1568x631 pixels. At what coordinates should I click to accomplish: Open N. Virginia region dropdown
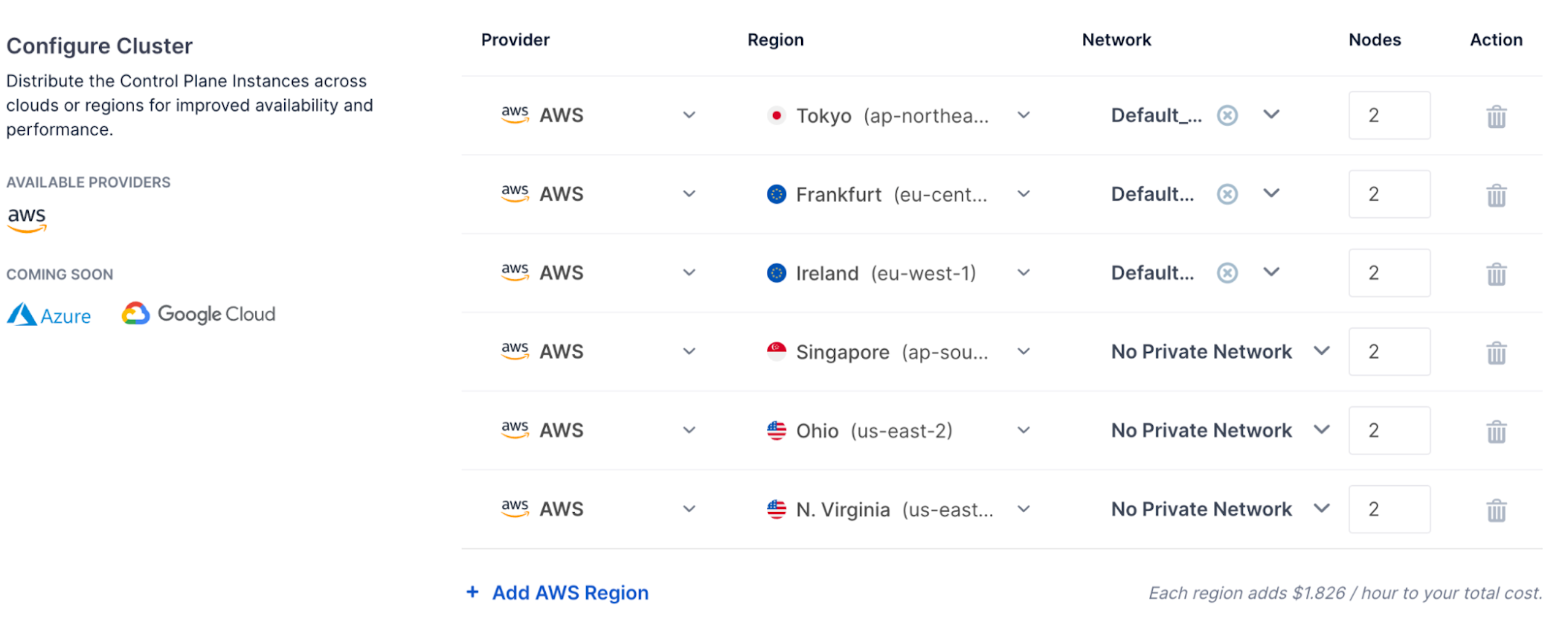coord(1023,509)
